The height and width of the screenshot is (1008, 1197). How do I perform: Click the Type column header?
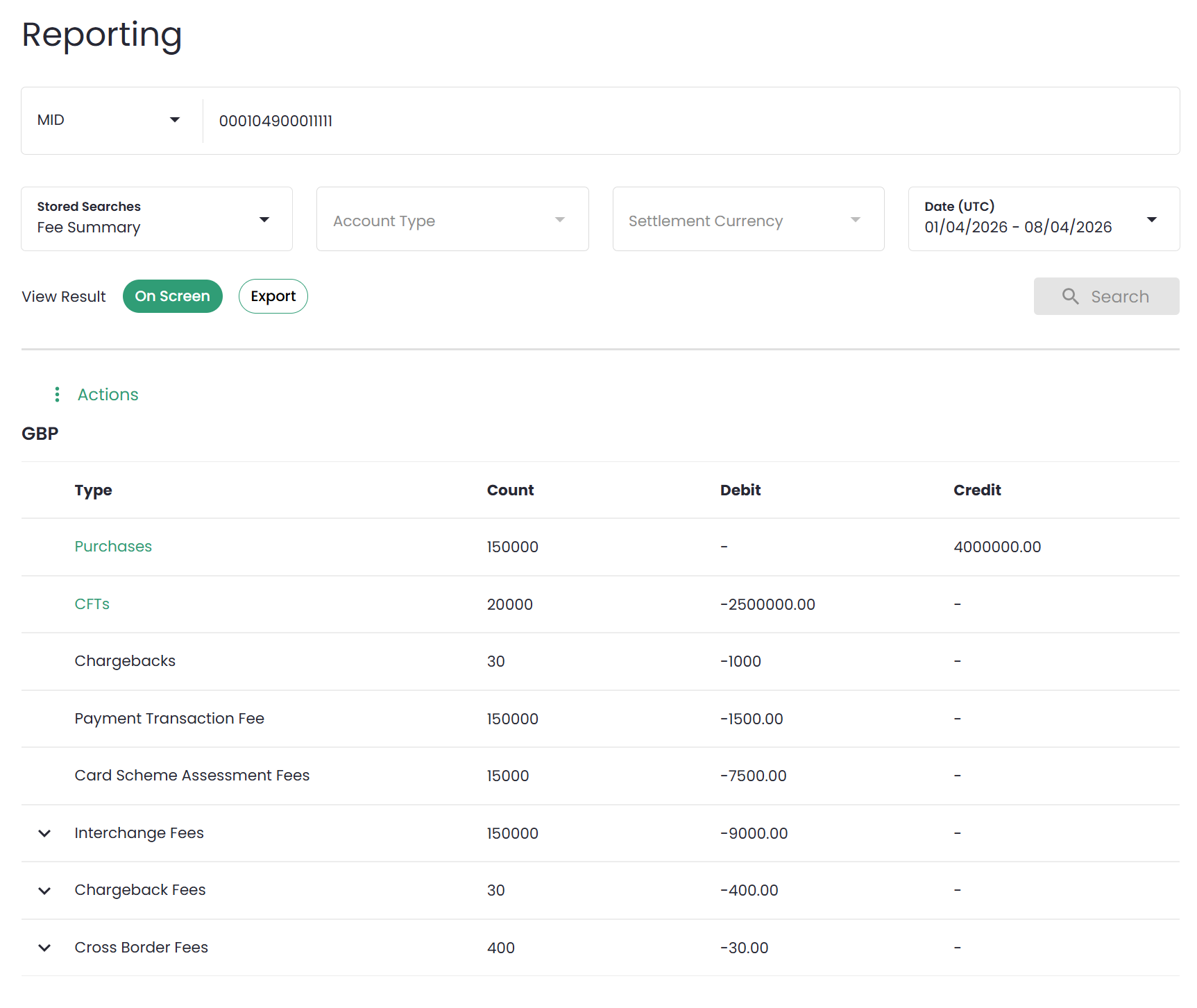94,490
